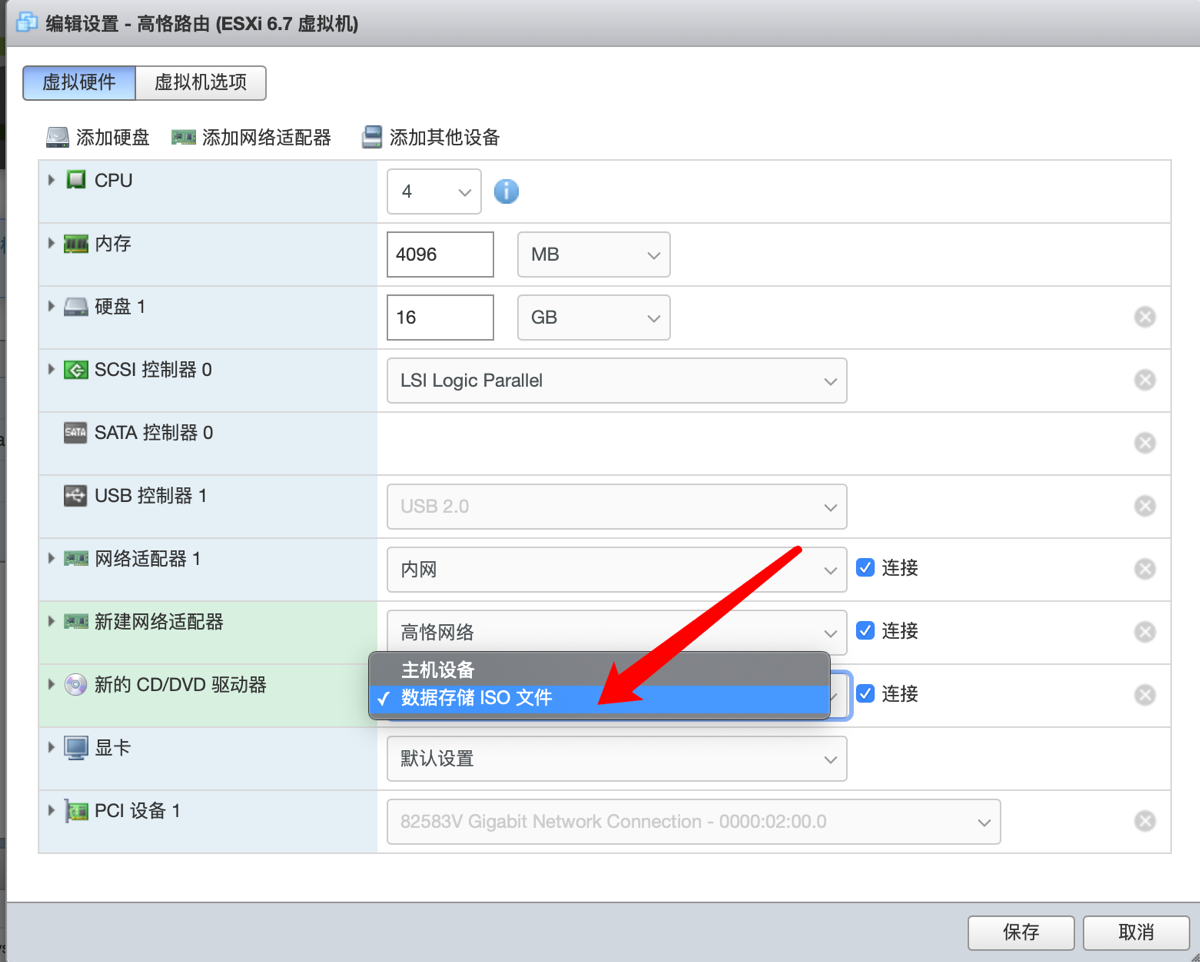Click the CPU info icon
Image resolution: width=1200 pixels, height=962 pixels.
point(507,191)
